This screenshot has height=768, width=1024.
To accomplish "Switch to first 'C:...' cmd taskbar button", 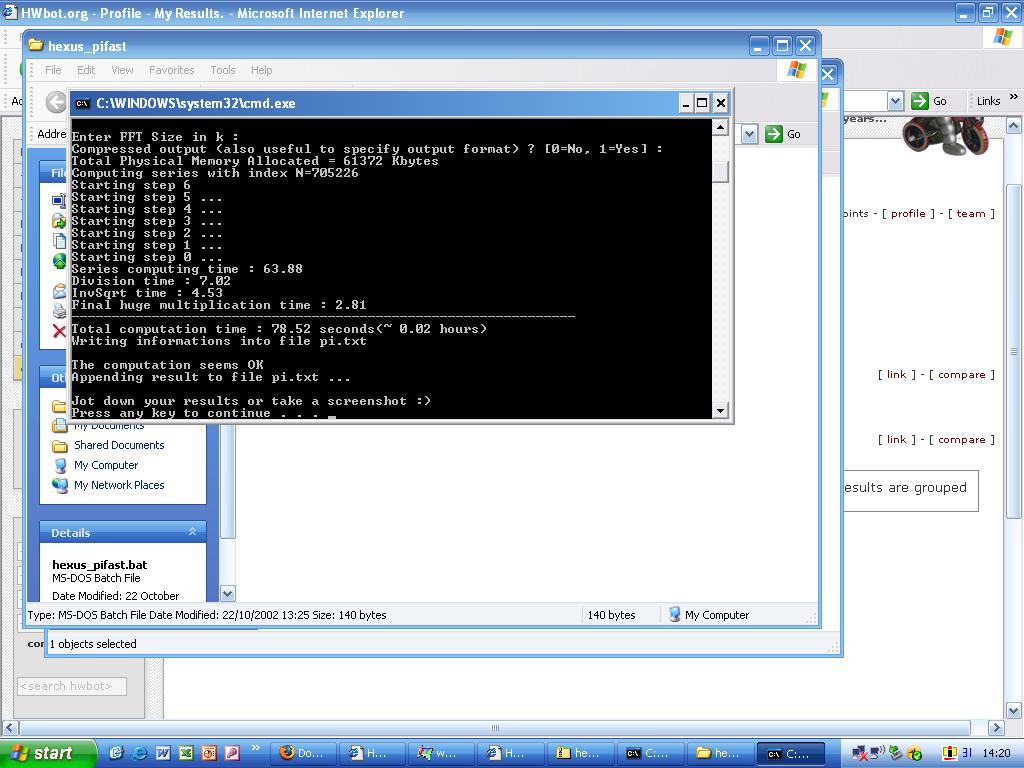I will tap(650, 753).
